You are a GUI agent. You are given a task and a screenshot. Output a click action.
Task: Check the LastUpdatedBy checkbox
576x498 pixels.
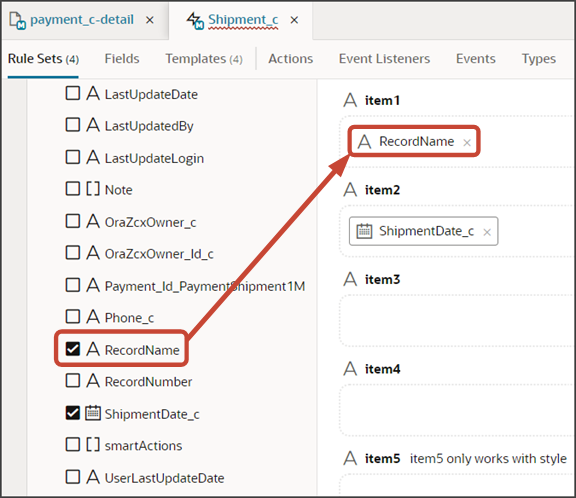[x=73, y=125]
